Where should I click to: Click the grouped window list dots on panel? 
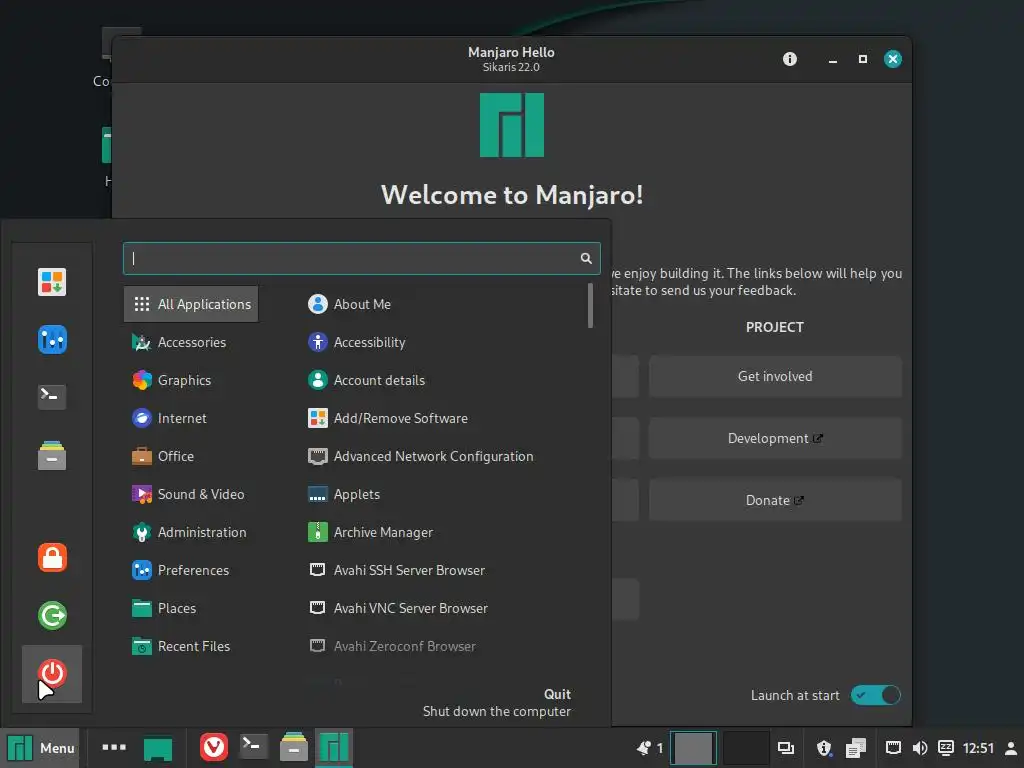114,747
